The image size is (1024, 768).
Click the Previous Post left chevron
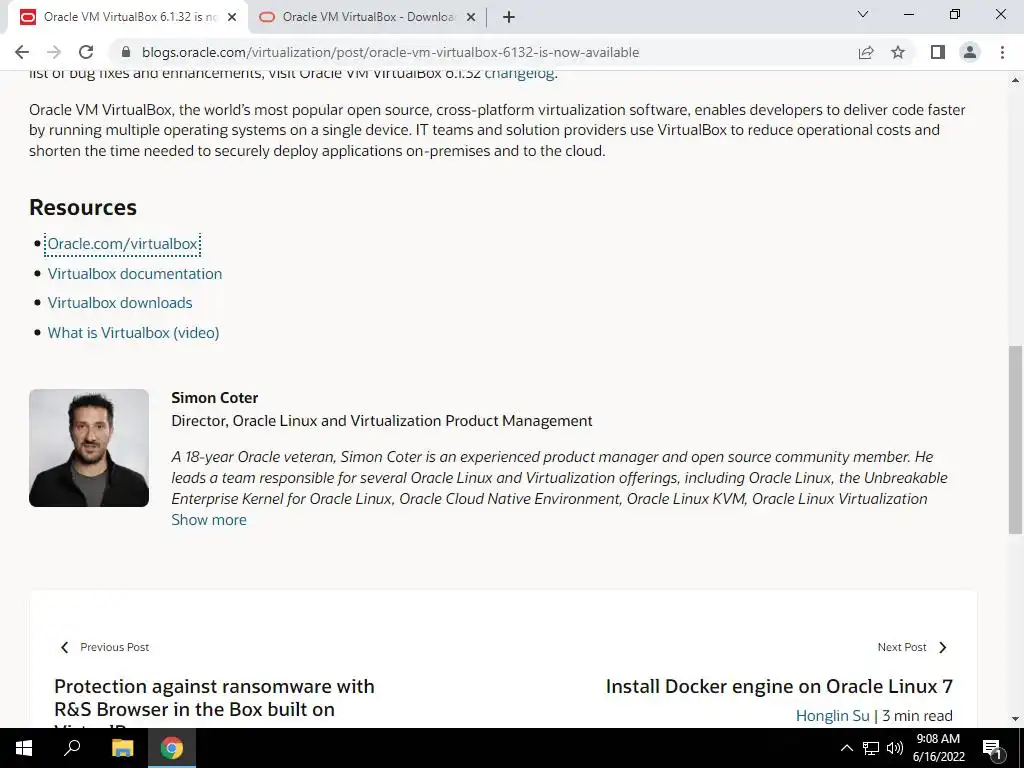coord(64,647)
